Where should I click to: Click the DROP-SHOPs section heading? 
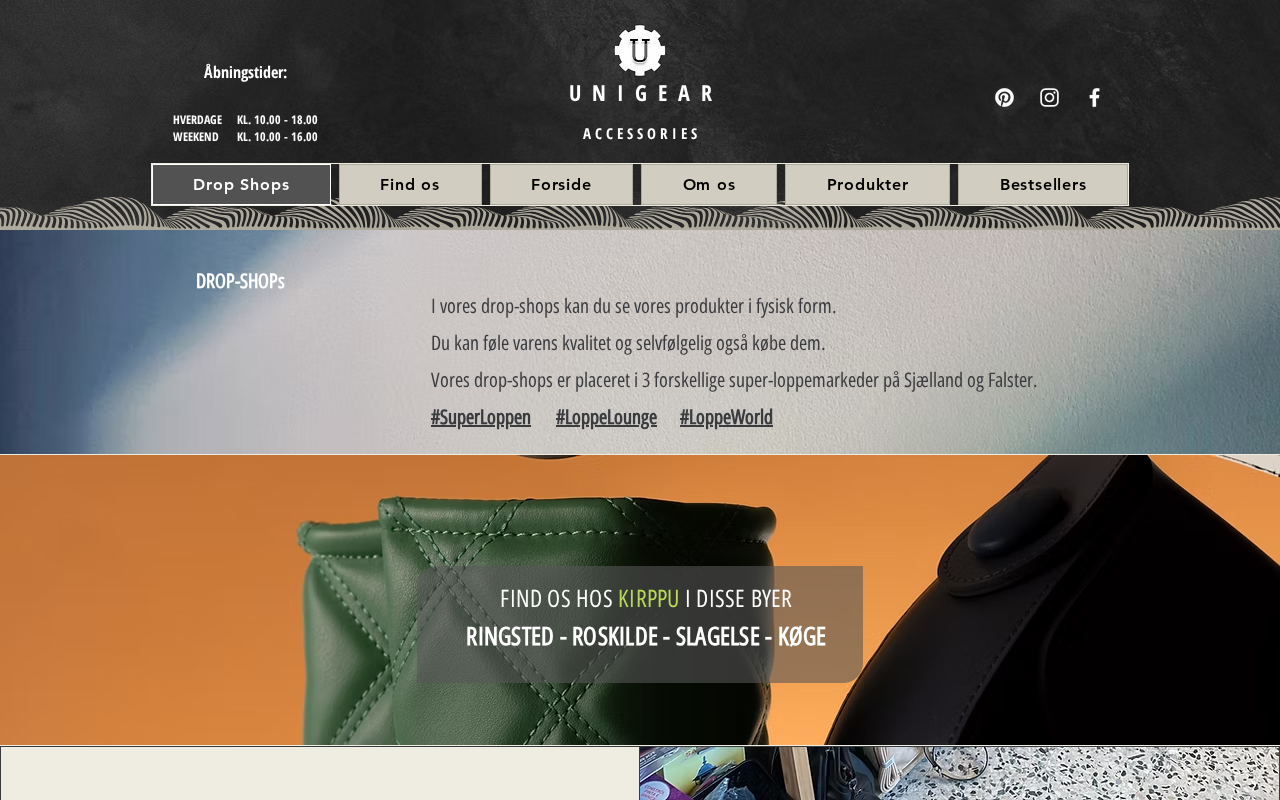coord(240,281)
